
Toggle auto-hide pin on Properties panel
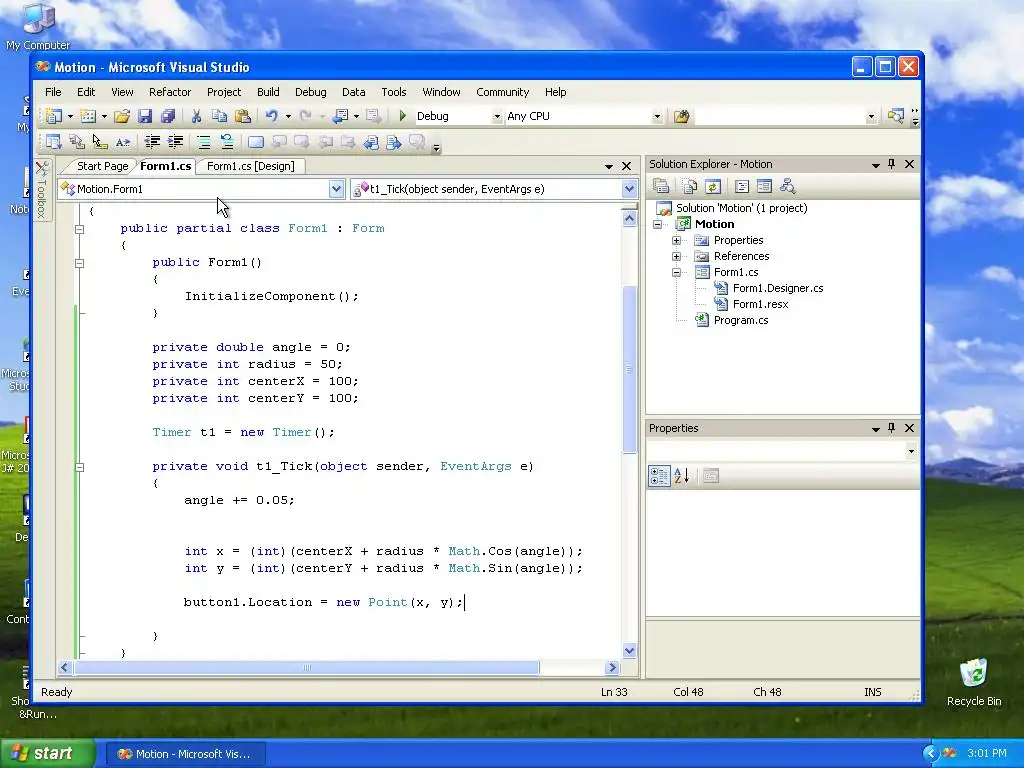[891, 428]
